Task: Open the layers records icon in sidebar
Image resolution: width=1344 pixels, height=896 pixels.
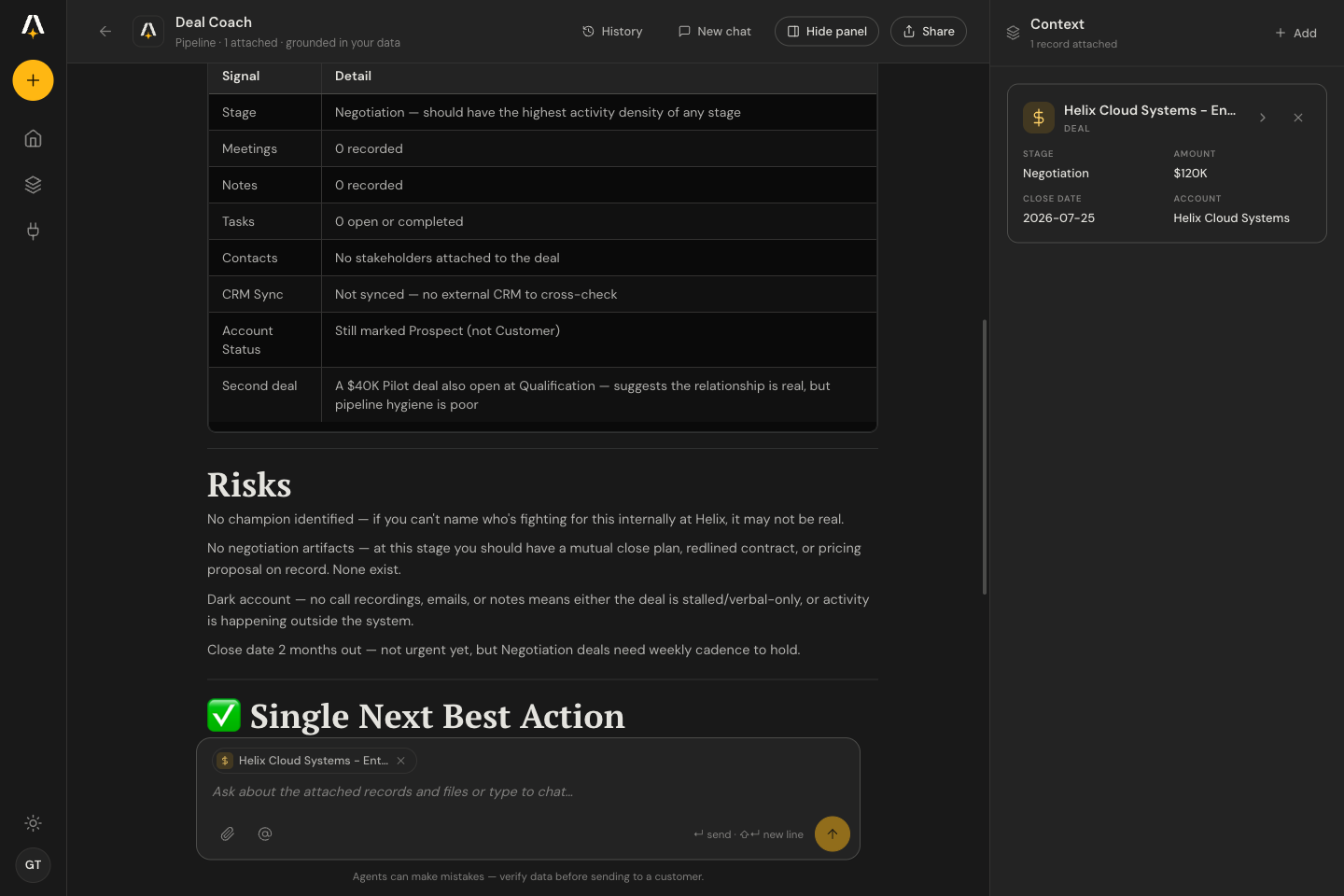Action: [33, 185]
